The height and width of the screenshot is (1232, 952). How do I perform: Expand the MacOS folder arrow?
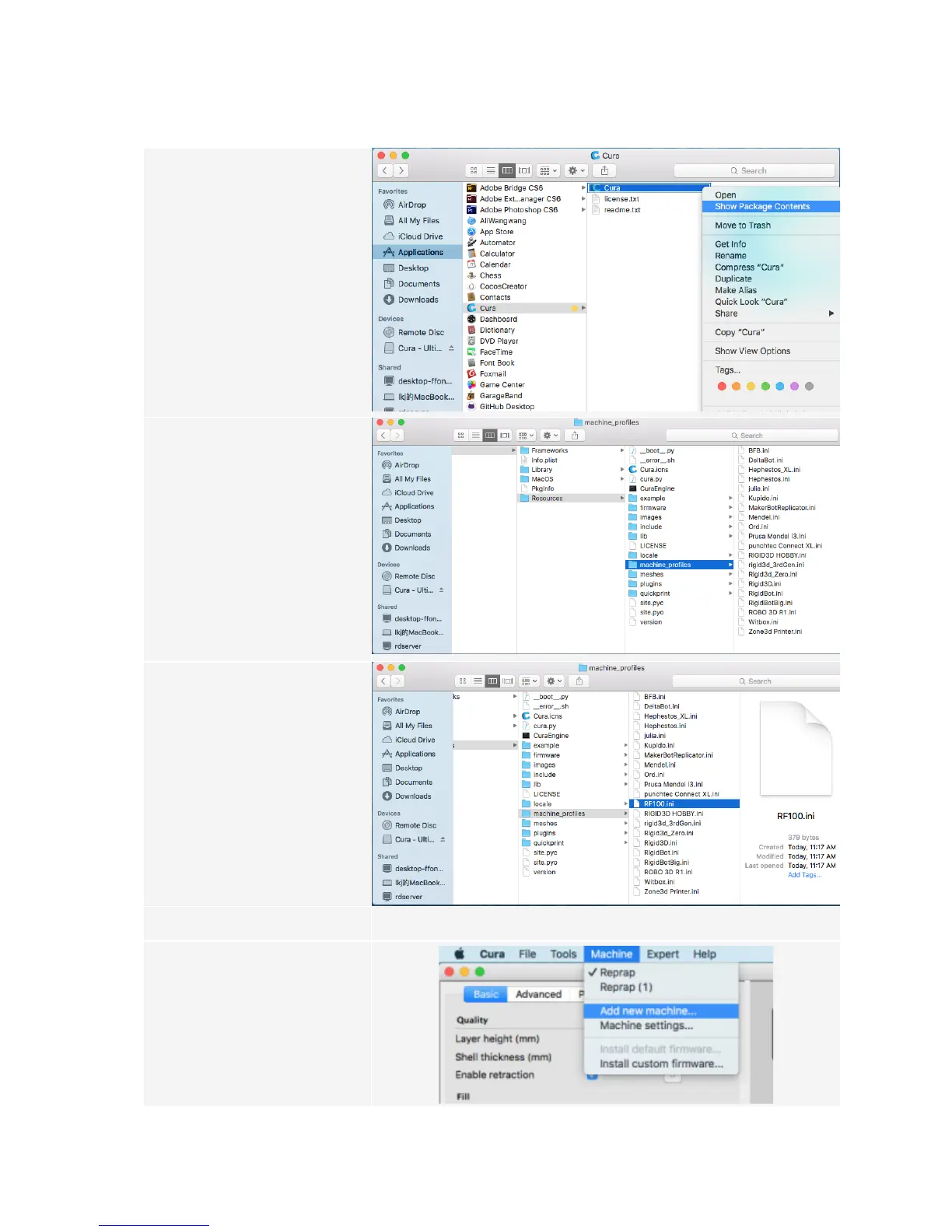(621, 479)
